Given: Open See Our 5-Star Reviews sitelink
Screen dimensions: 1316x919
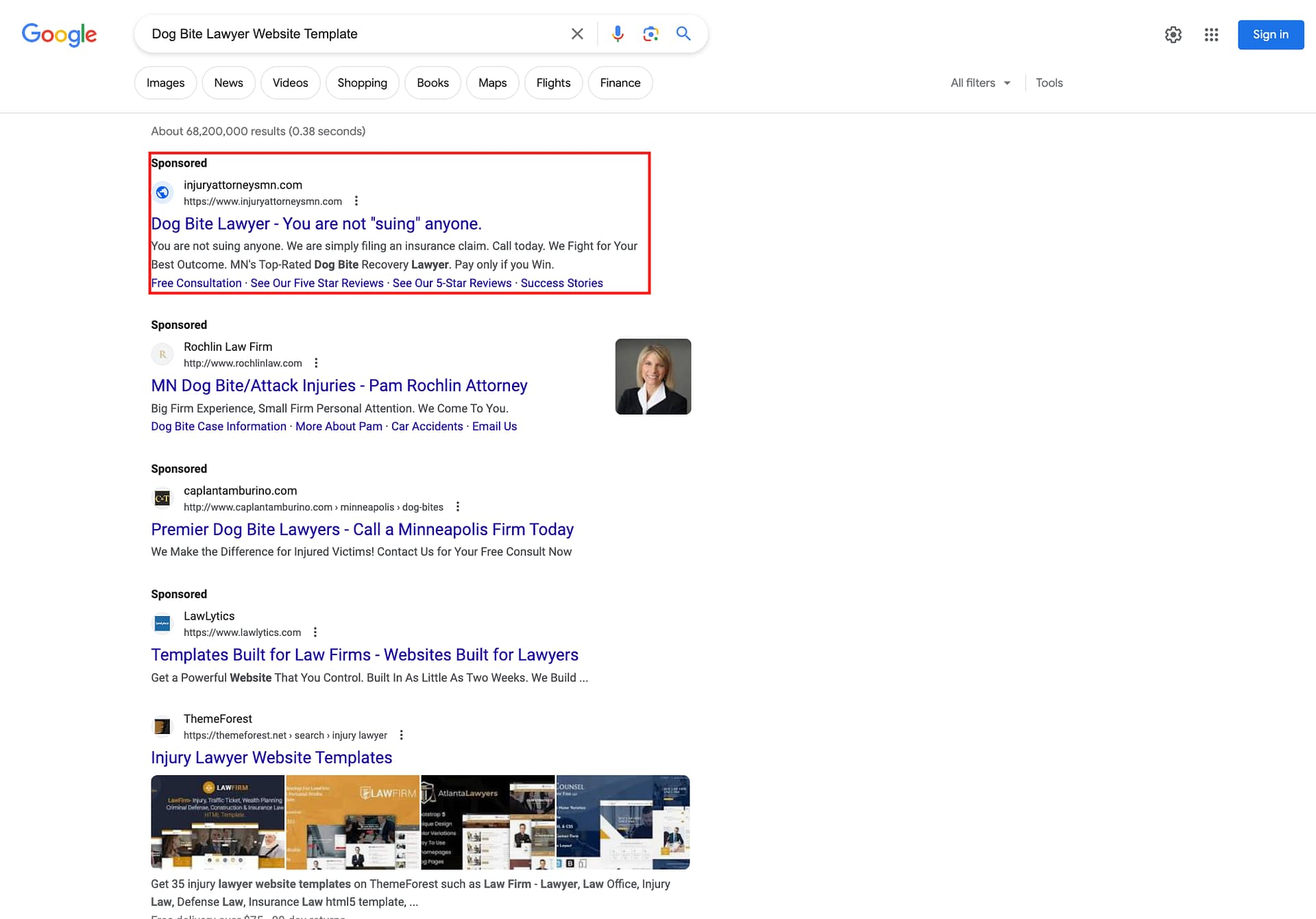Looking at the screenshot, I should (x=452, y=283).
